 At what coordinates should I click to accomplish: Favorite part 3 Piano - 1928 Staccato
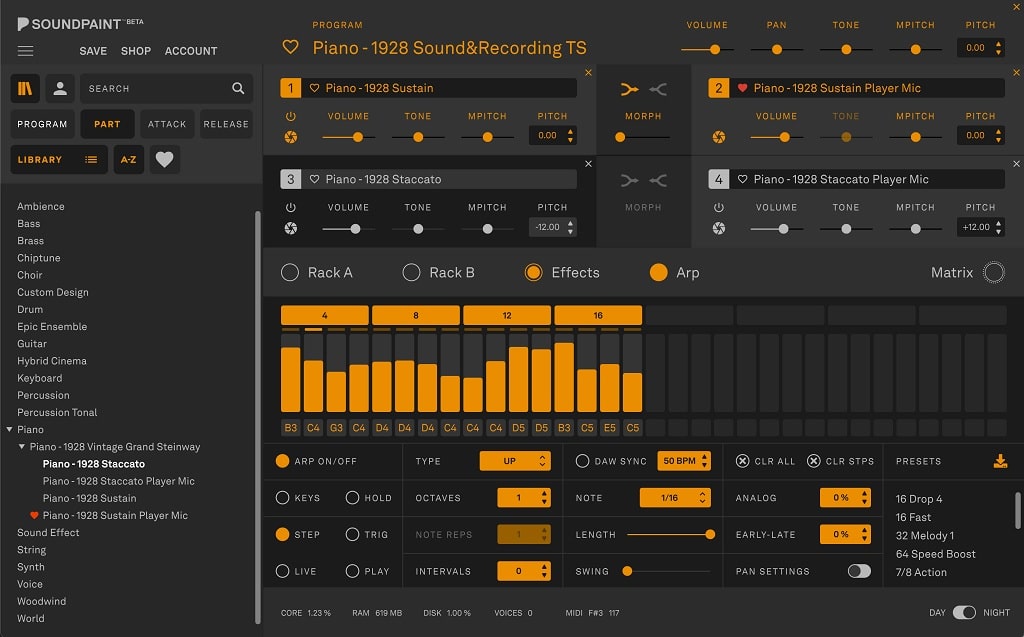point(314,179)
